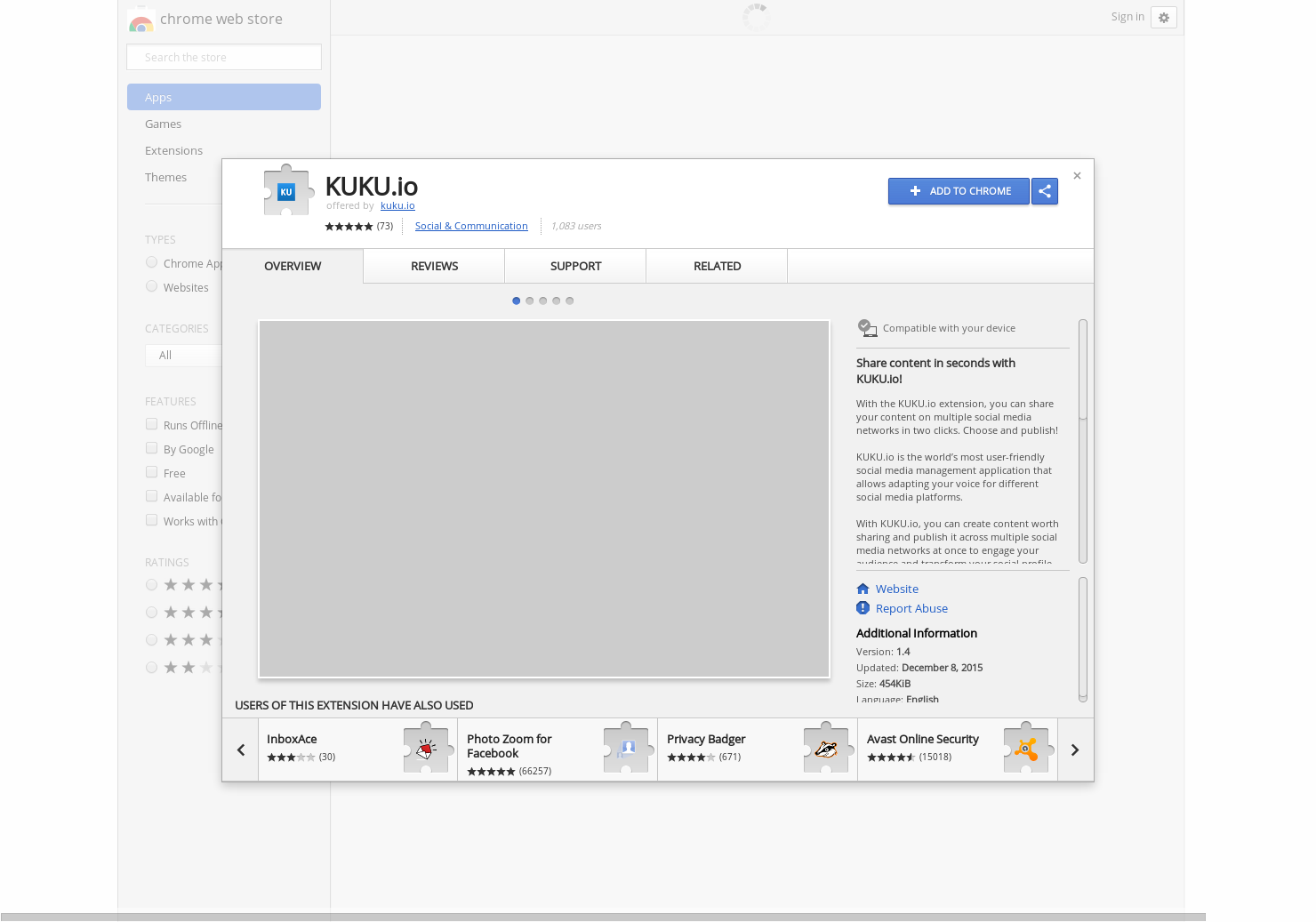Image resolution: width=1316 pixels, height=922 pixels.
Task: Click the Add to Chrome button
Action: click(x=959, y=190)
